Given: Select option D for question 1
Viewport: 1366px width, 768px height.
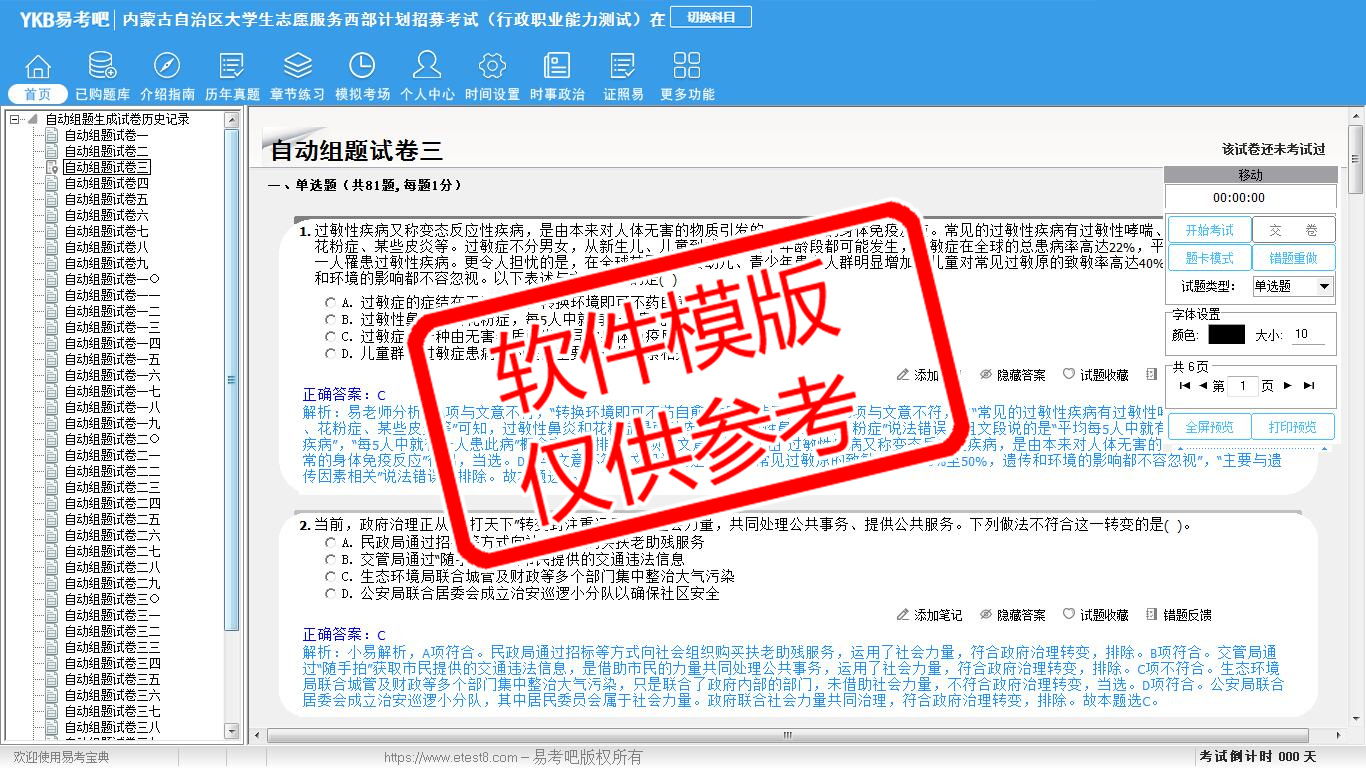Looking at the screenshot, I should coord(331,353).
